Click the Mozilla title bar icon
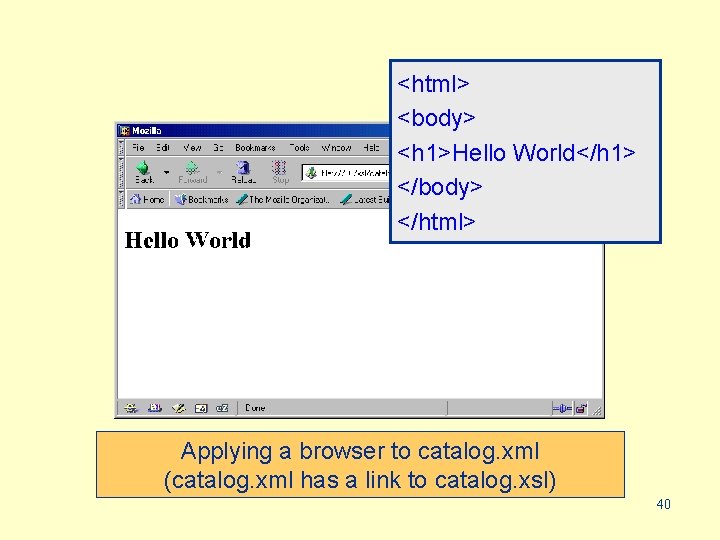The height and width of the screenshot is (540, 720). tap(124, 131)
